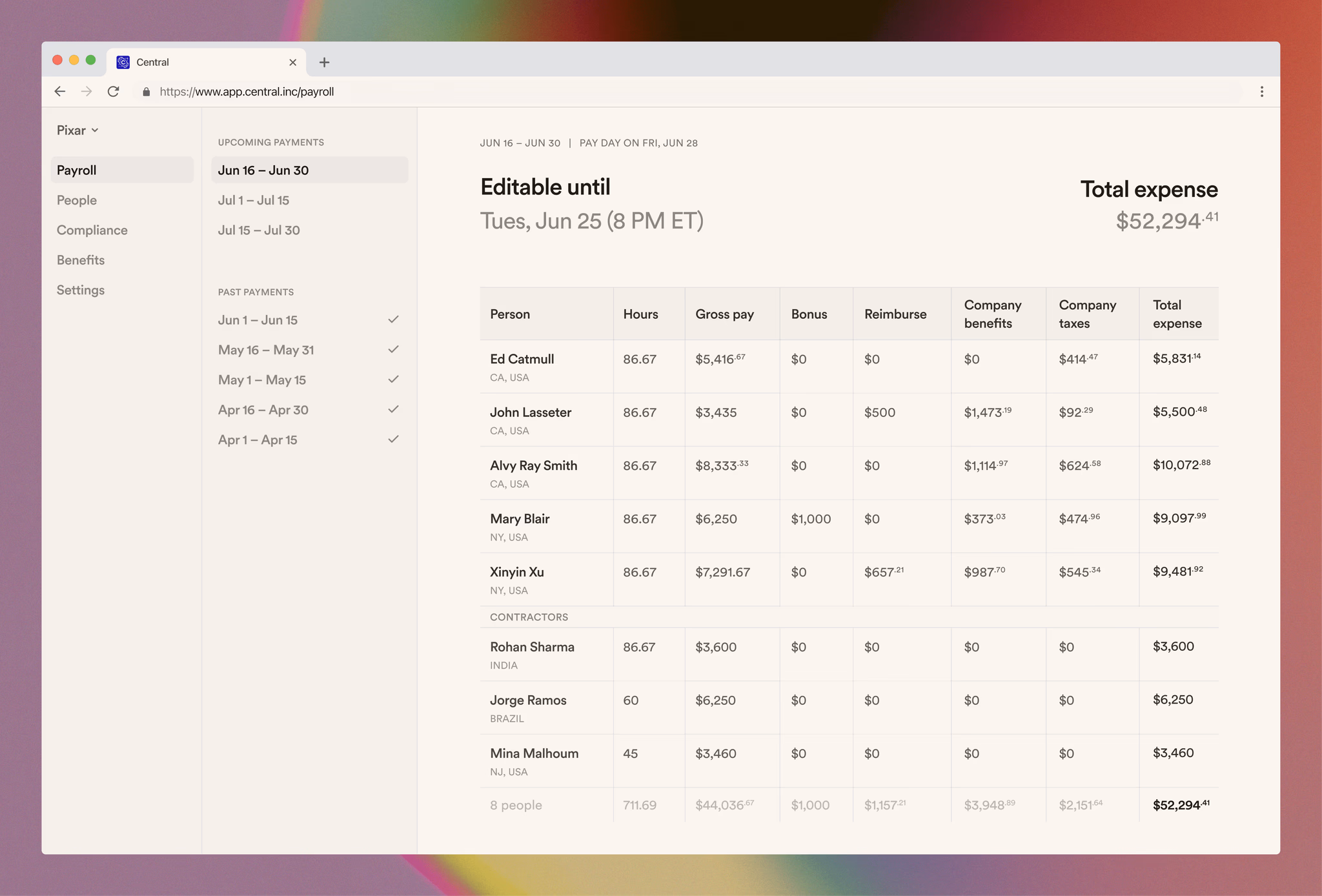Screen dimensions: 1322x896
Task: Click the $52,294.41 total in top right
Action: point(1167,221)
